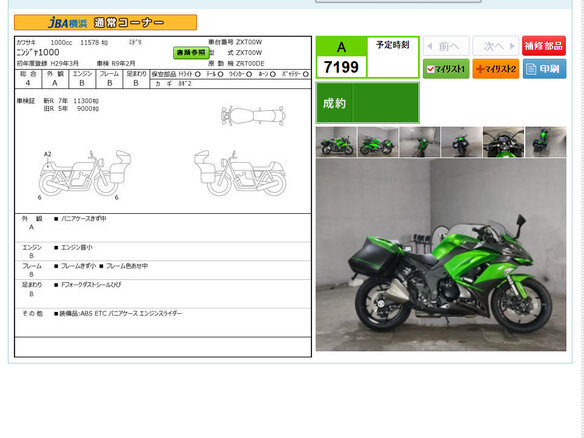Click the 足まわり grade B cell

click(x=136, y=79)
